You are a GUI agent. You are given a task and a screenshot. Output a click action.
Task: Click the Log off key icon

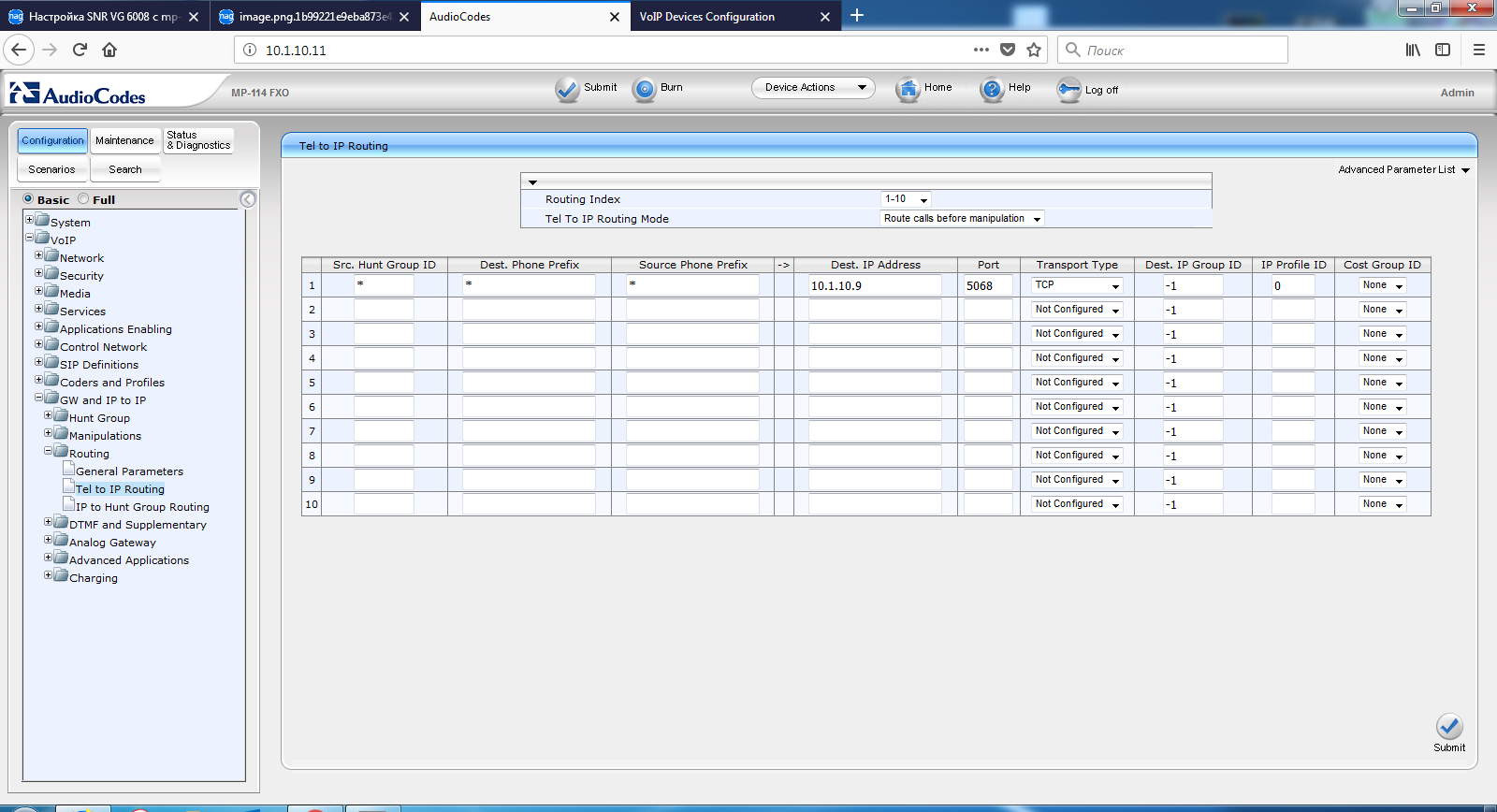click(1068, 90)
